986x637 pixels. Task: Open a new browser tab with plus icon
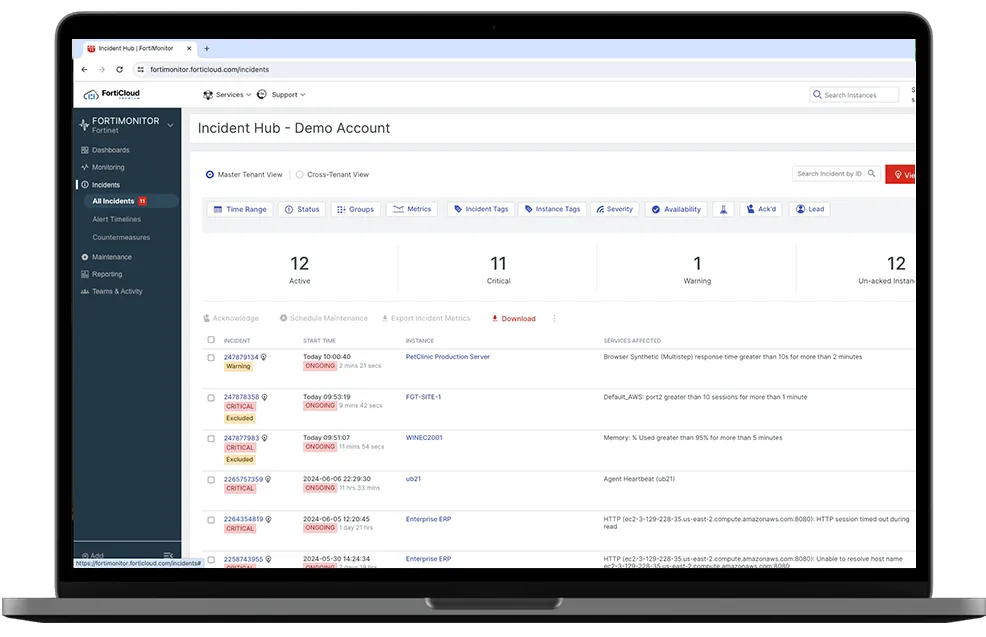coord(207,48)
